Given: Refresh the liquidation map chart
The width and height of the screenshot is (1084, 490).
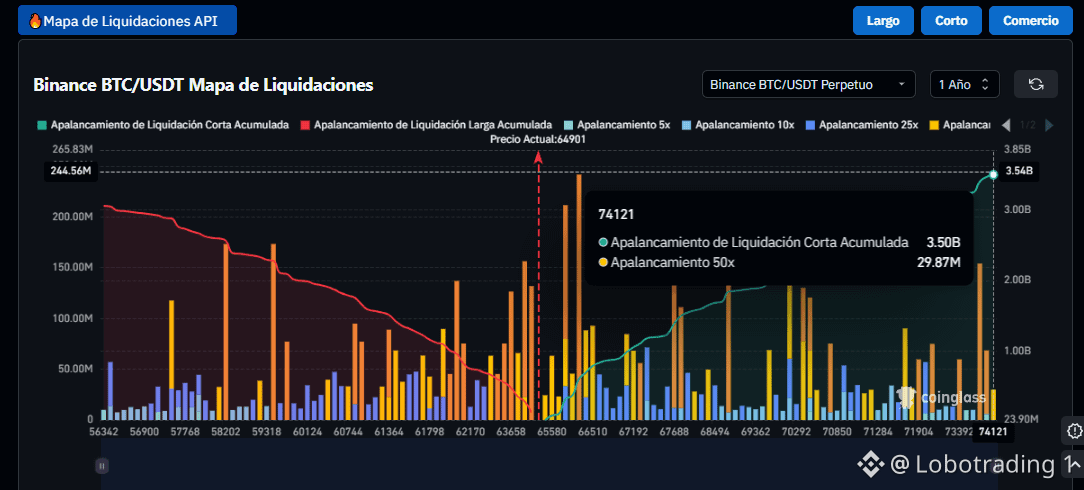Looking at the screenshot, I should [1036, 84].
